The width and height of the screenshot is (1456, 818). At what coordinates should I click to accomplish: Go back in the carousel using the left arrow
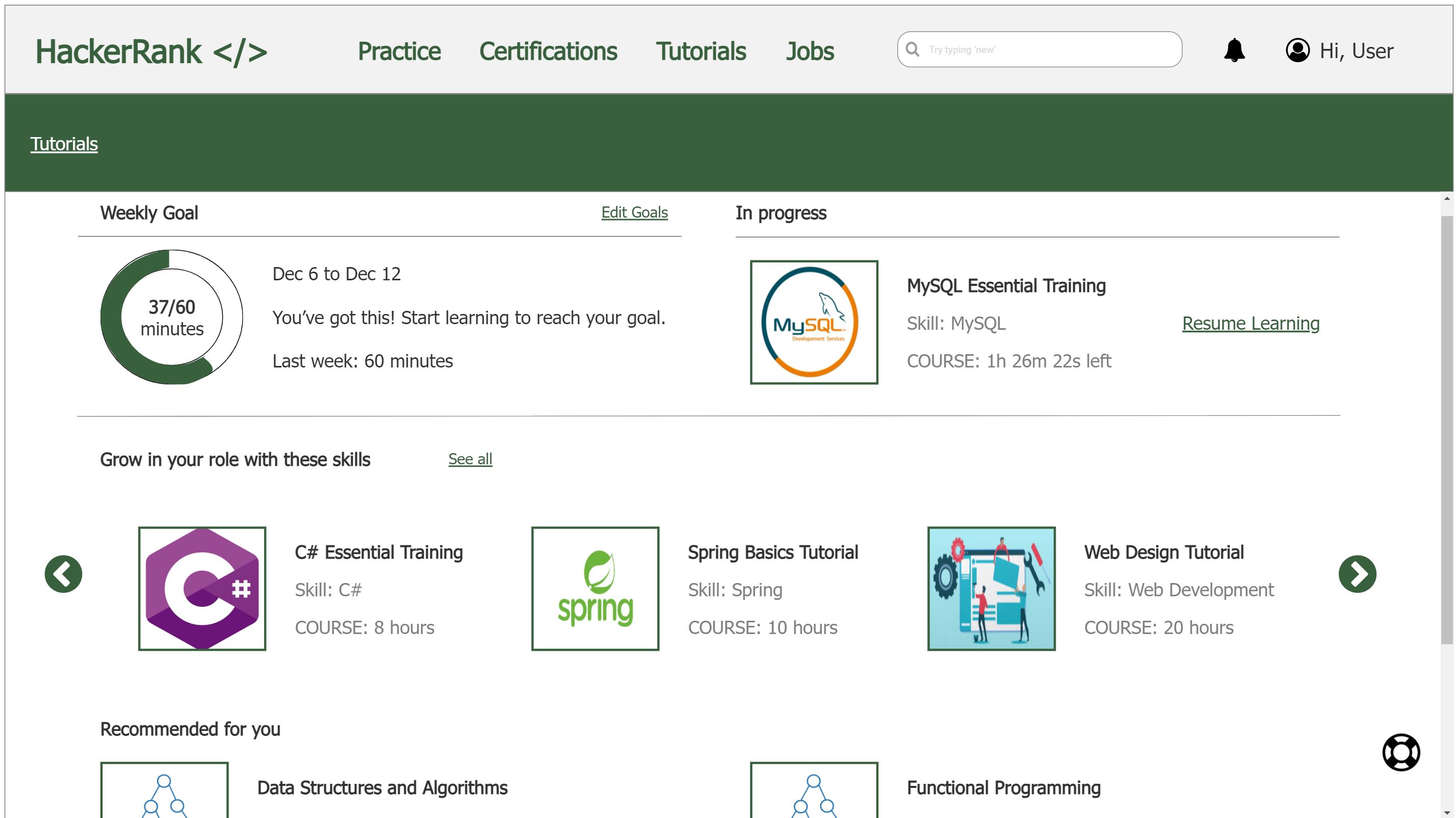[63, 573]
